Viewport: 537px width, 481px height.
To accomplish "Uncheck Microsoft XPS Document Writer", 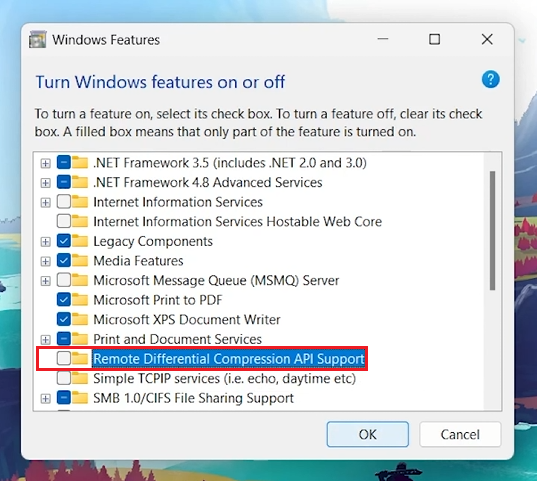I will pyautogui.click(x=64, y=319).
